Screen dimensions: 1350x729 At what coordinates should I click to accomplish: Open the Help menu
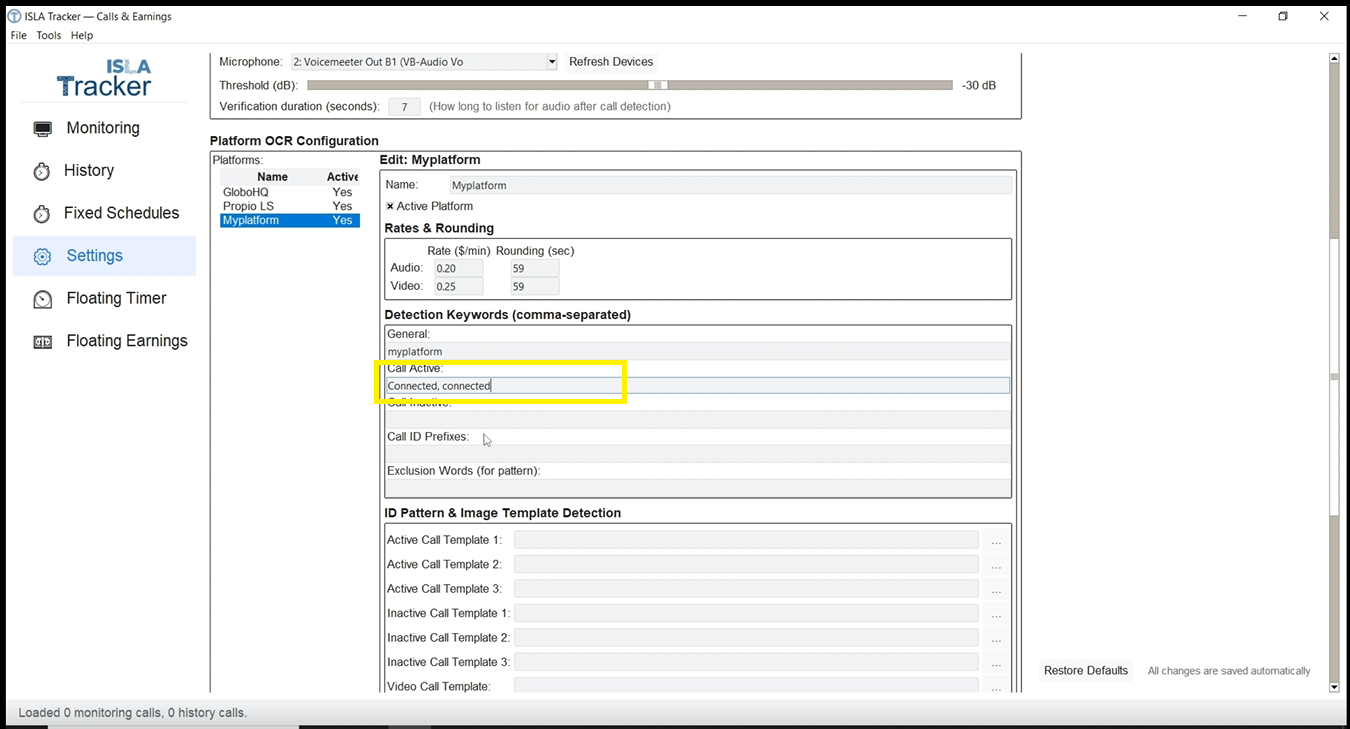point(81,35)
